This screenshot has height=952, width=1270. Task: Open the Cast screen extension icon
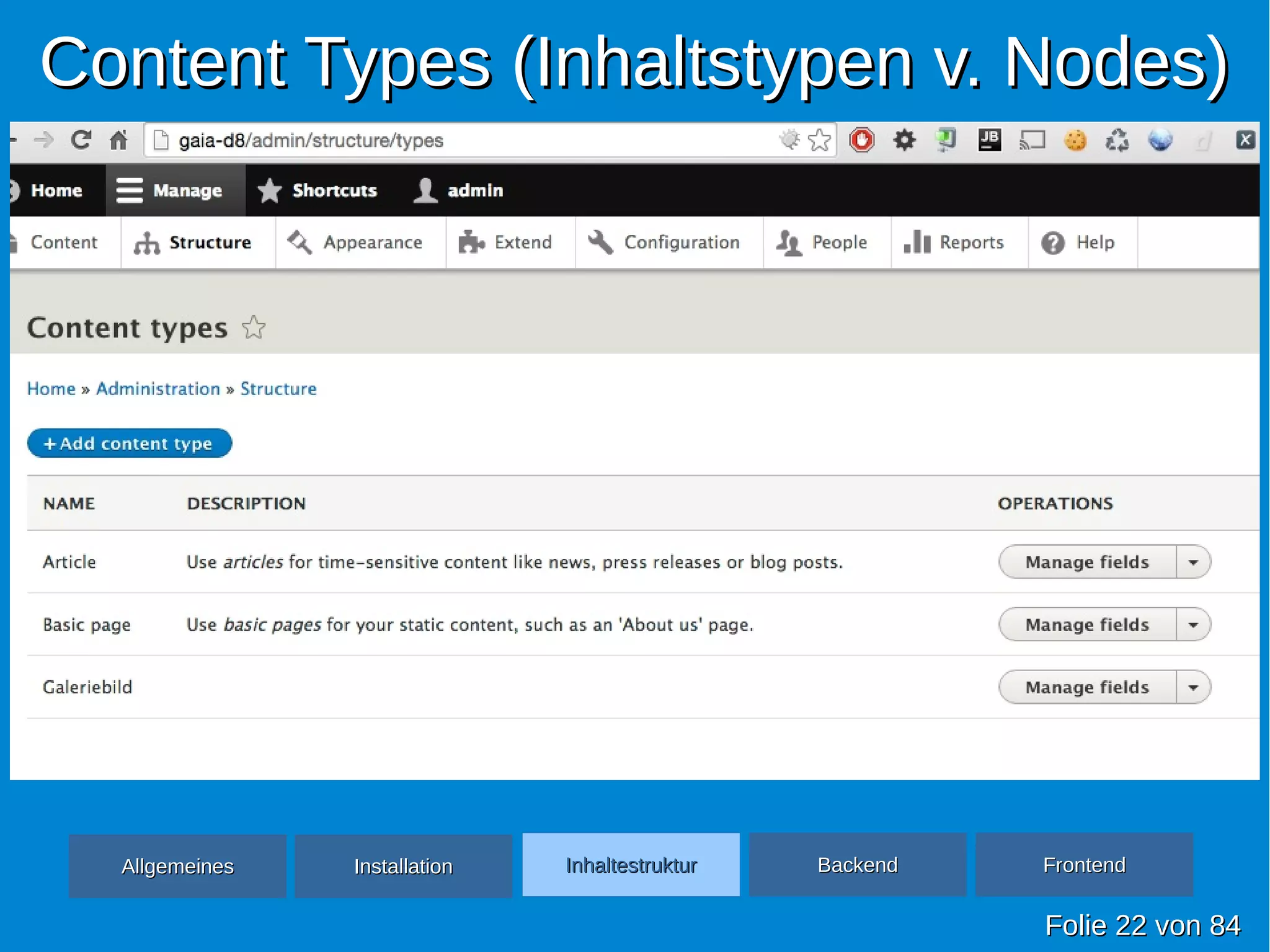click(x=1032, y=141)
